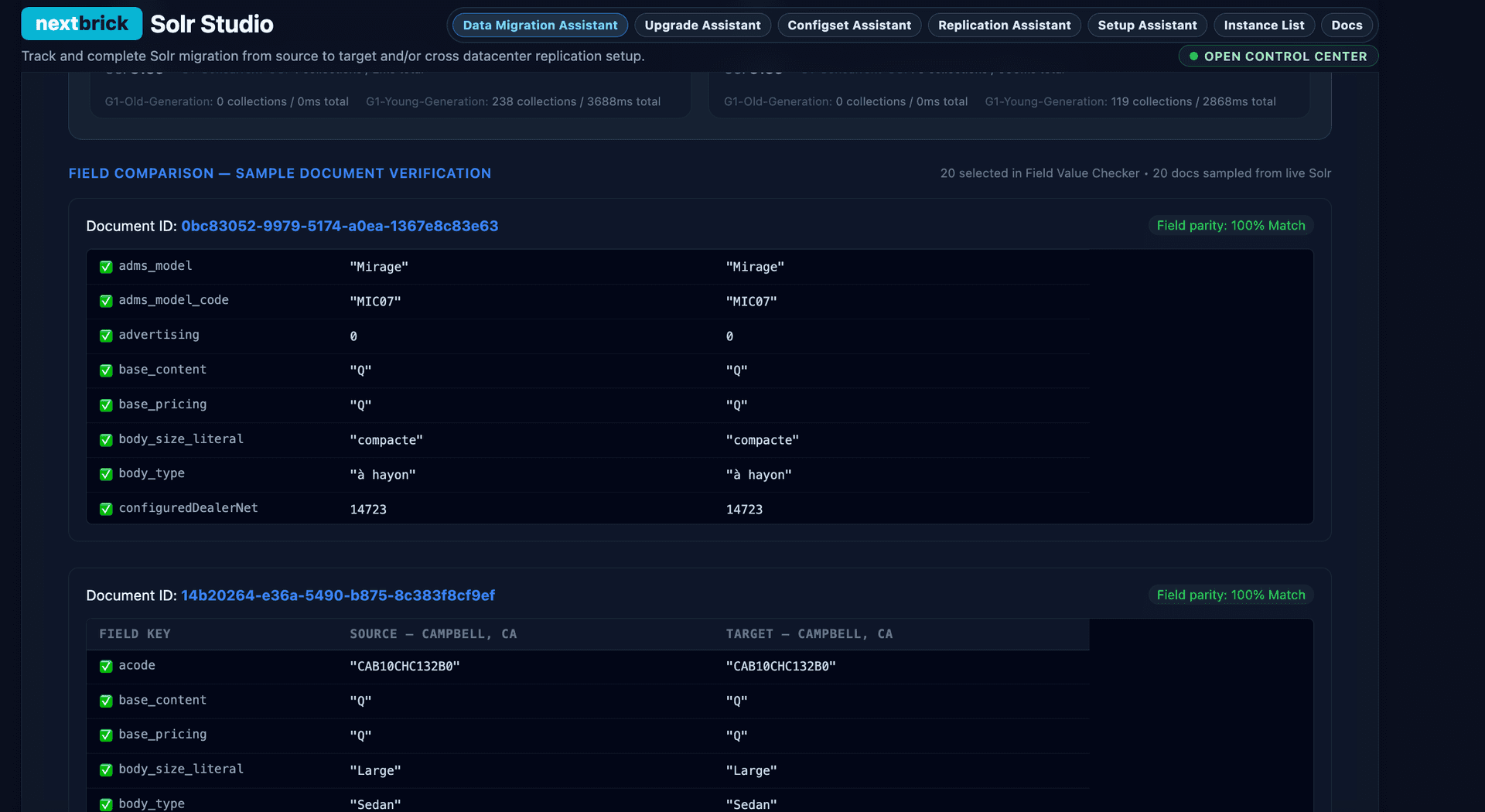
Task: Click the TARGET — CAMPBELL, CA column header
Action: (x=809, y=634)
